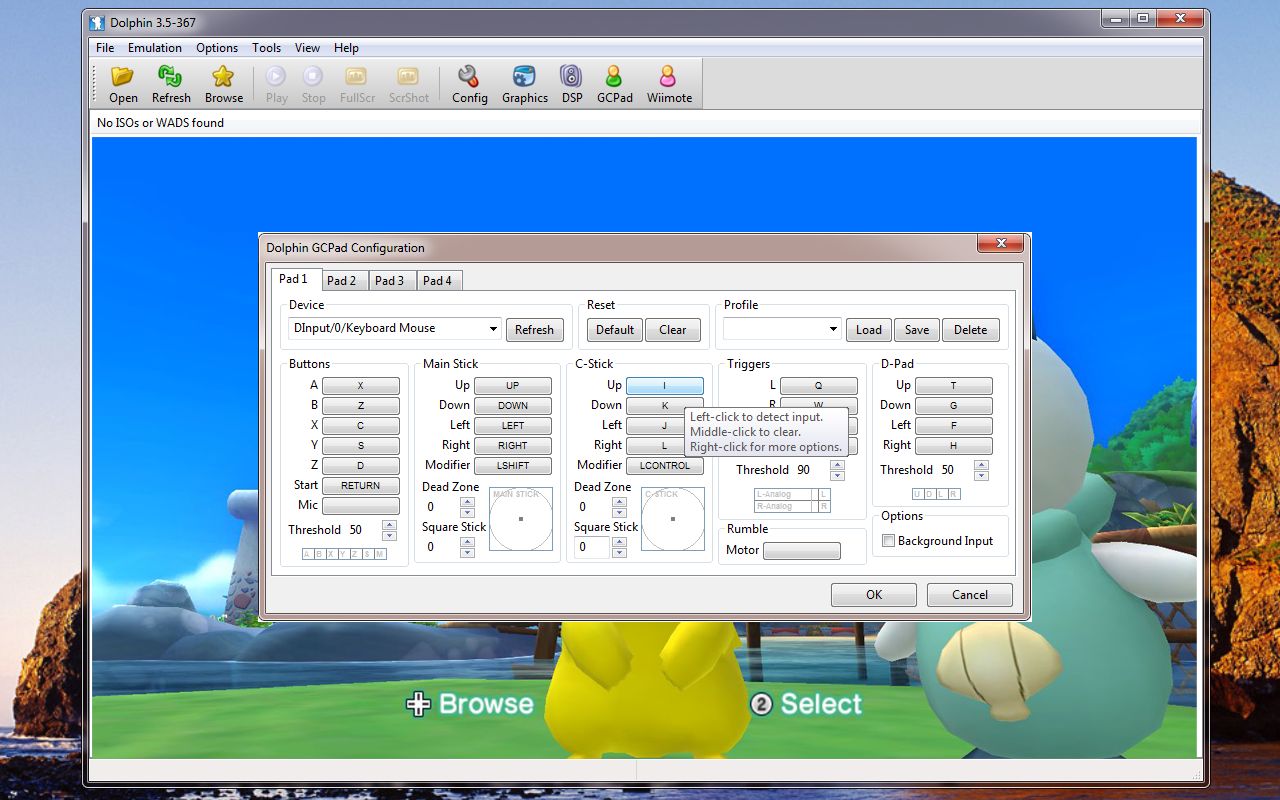This screenshot has height=800, width=1280.
Task: Click the A button mapping X
Action: click(361, 386)
